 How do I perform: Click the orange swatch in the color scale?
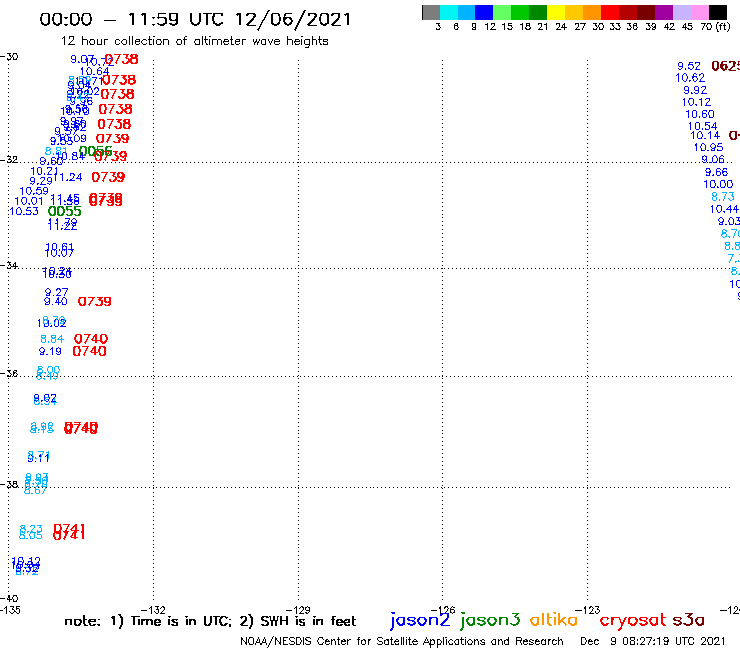(592, 12)
